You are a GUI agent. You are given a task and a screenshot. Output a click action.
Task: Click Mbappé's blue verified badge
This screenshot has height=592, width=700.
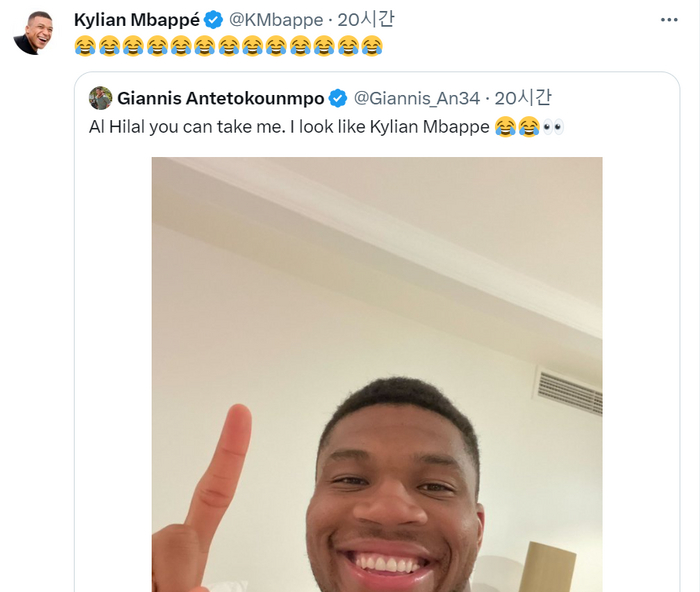point(213,20)
